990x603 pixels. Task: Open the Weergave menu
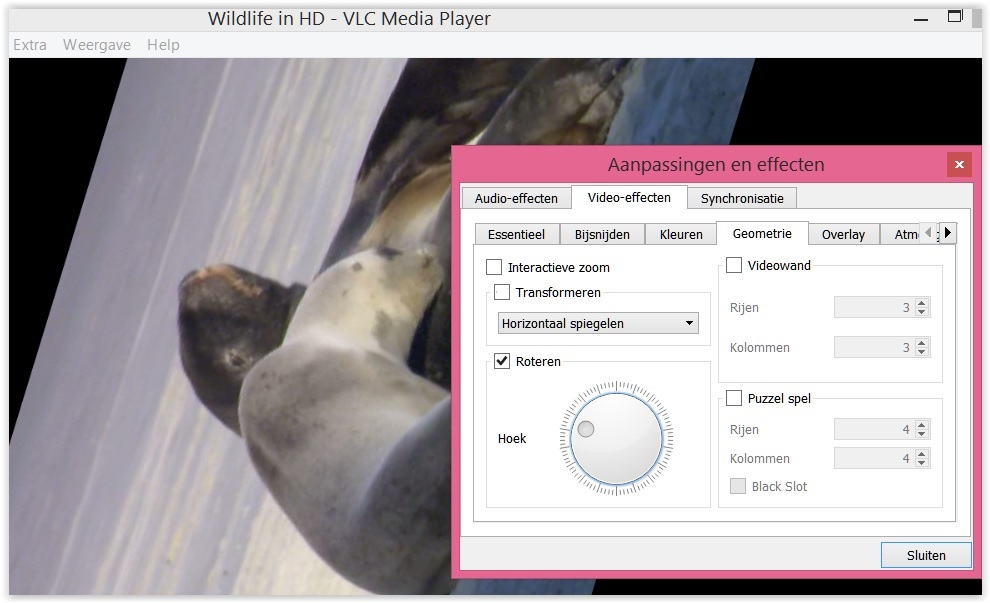pos(96,44)
